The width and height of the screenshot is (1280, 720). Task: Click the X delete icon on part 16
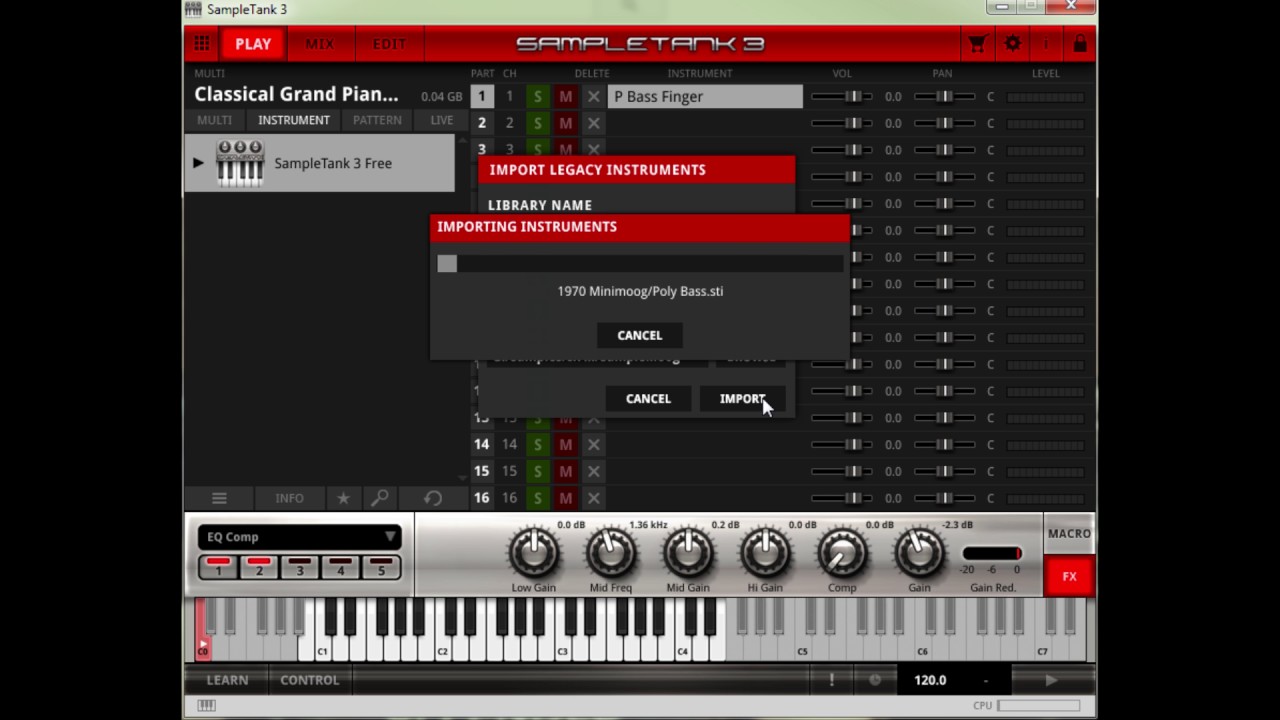[x=593, y=498]
